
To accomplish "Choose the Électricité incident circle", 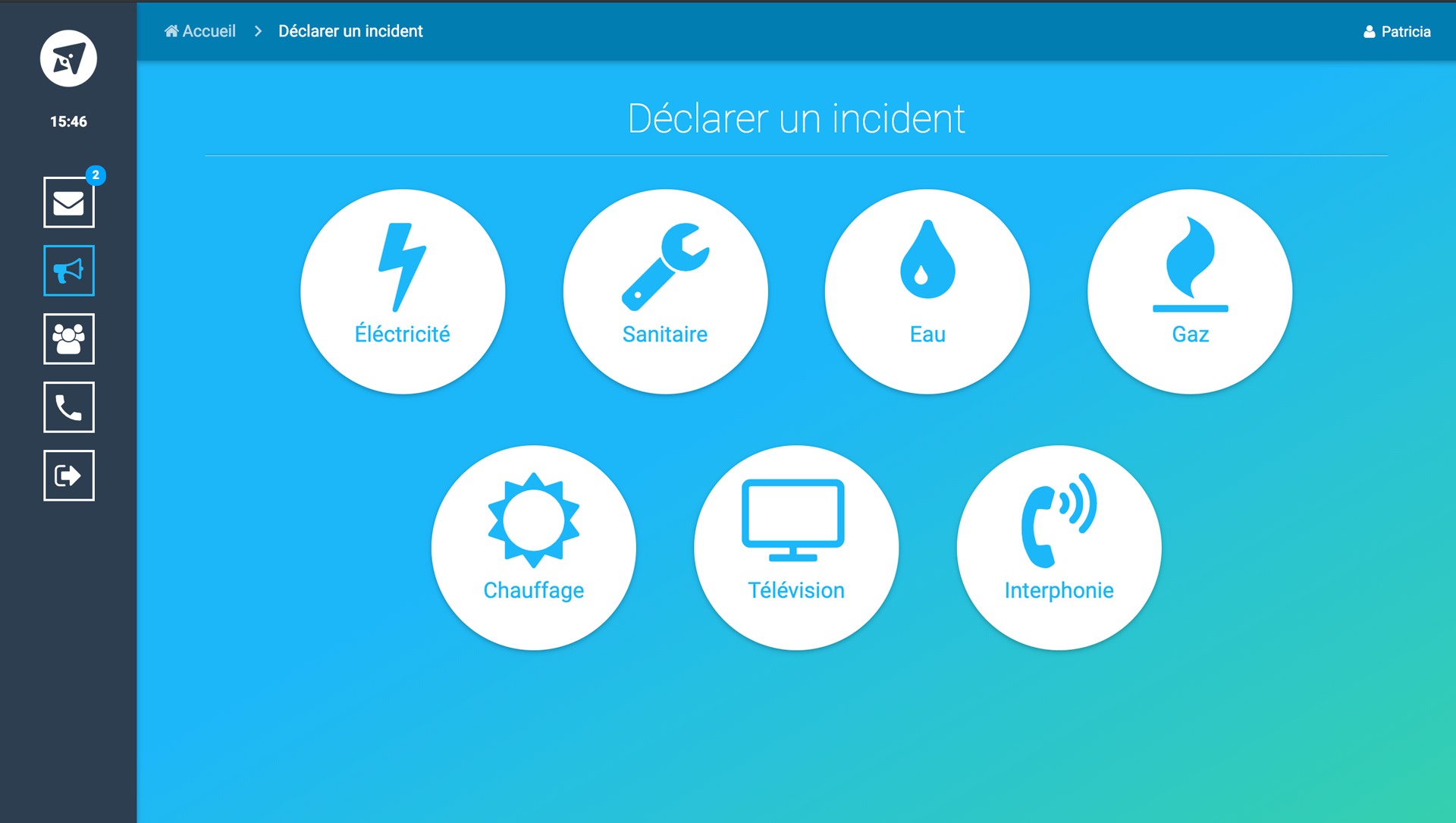I will [x=403, y=291].
